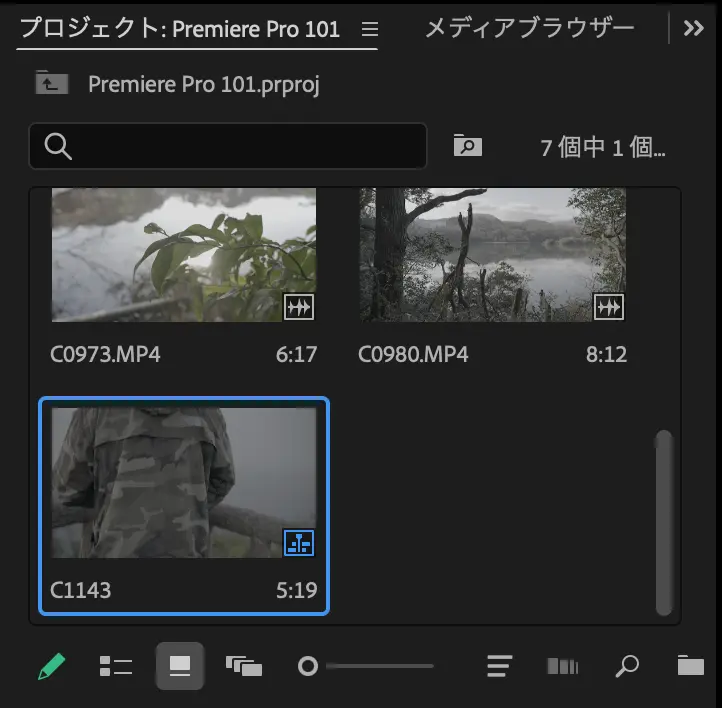This screenshot has height=708, width=722.
Task: Select the C0973.MP4 leaf clip thumbnail
Action: [x=184, y=255]
